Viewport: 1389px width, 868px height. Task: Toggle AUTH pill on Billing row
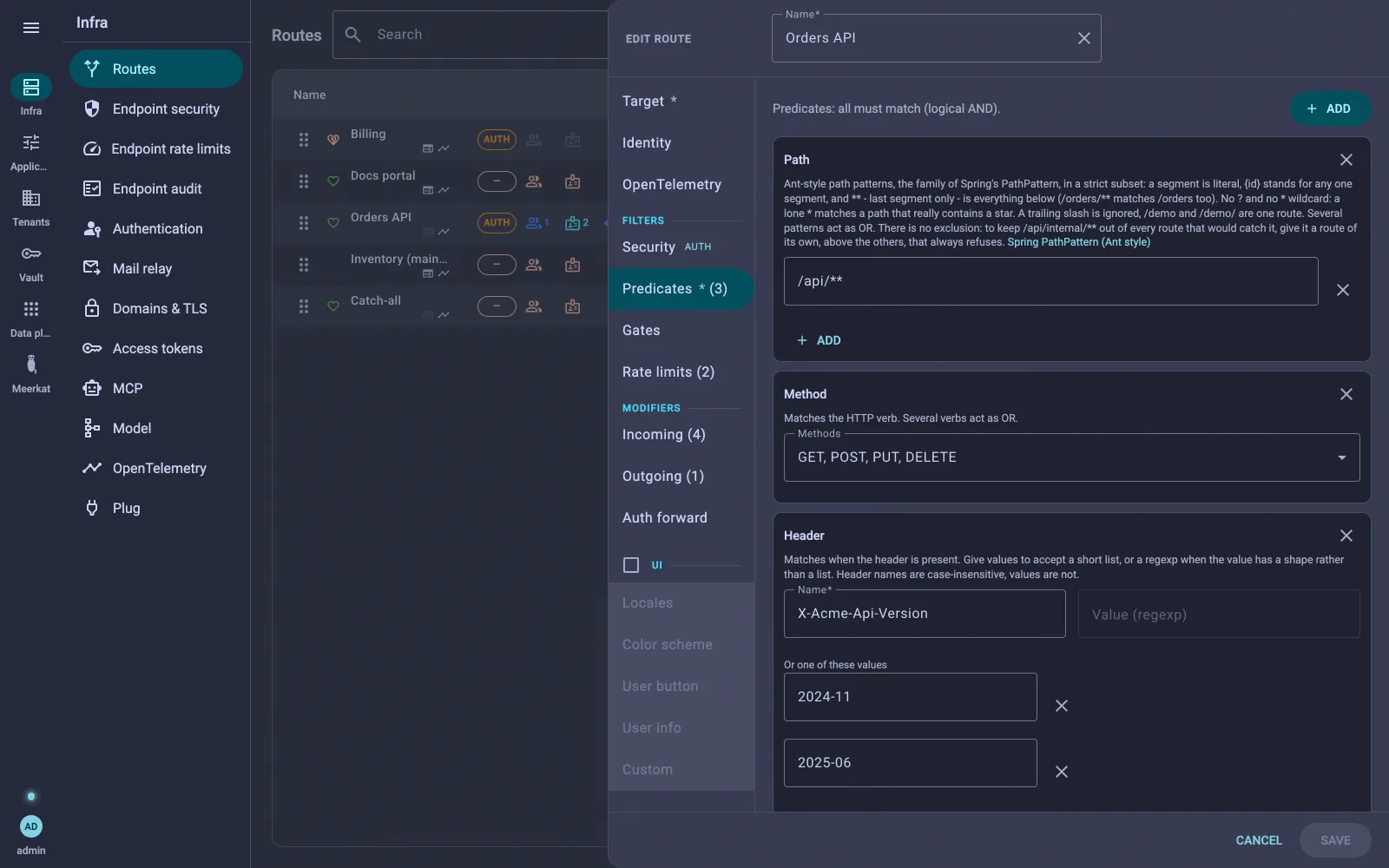(x=497, y=140)
